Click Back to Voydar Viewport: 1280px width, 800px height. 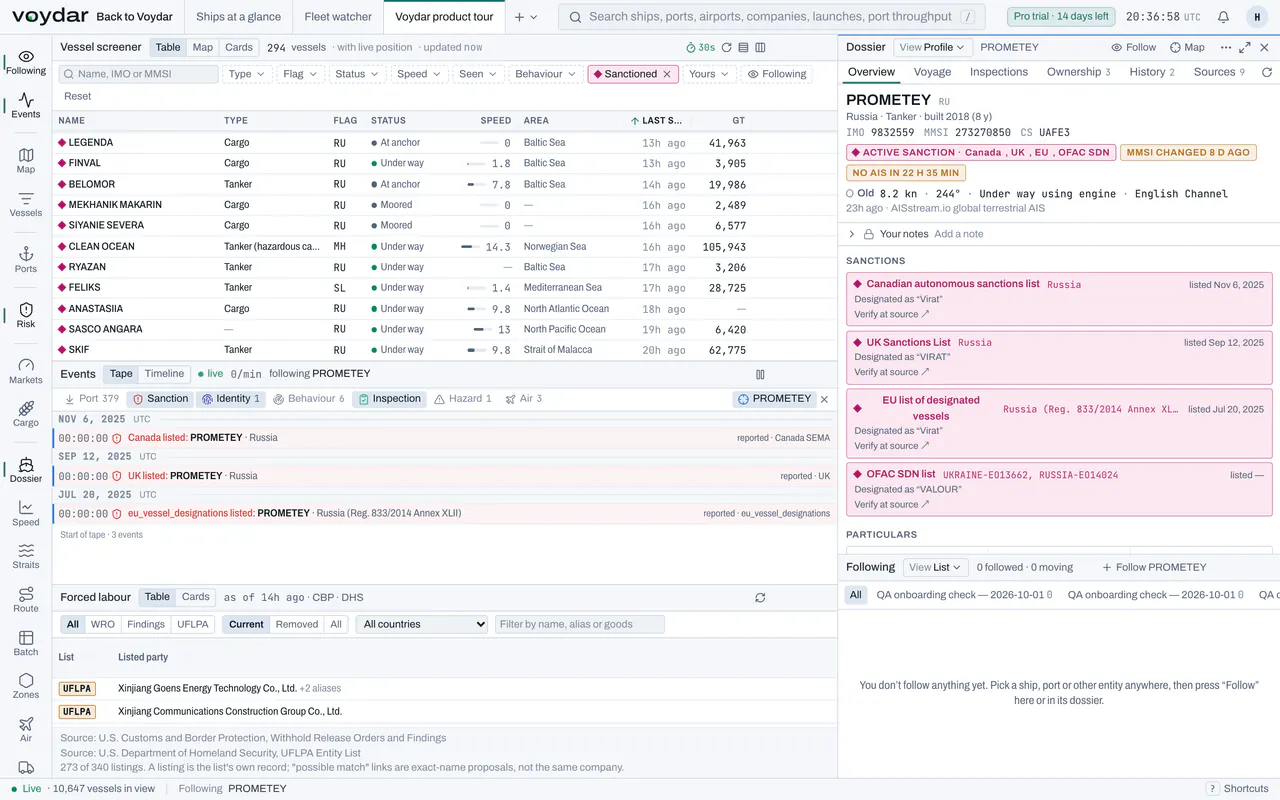coord(134,17)
